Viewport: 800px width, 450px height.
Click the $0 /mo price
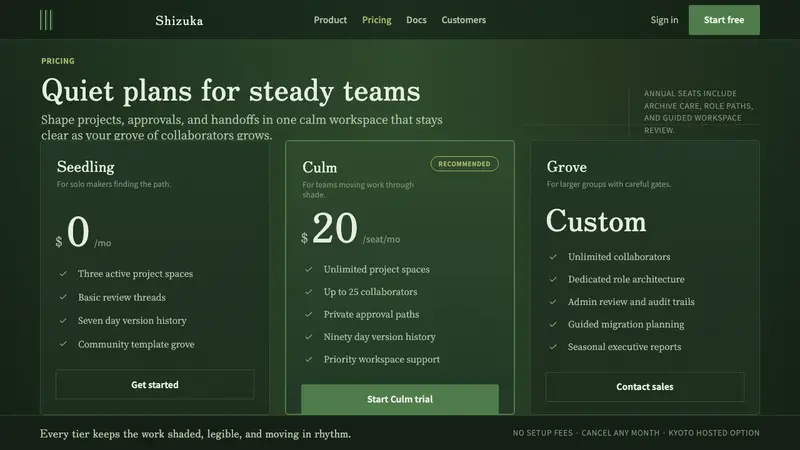pos(83,232)
